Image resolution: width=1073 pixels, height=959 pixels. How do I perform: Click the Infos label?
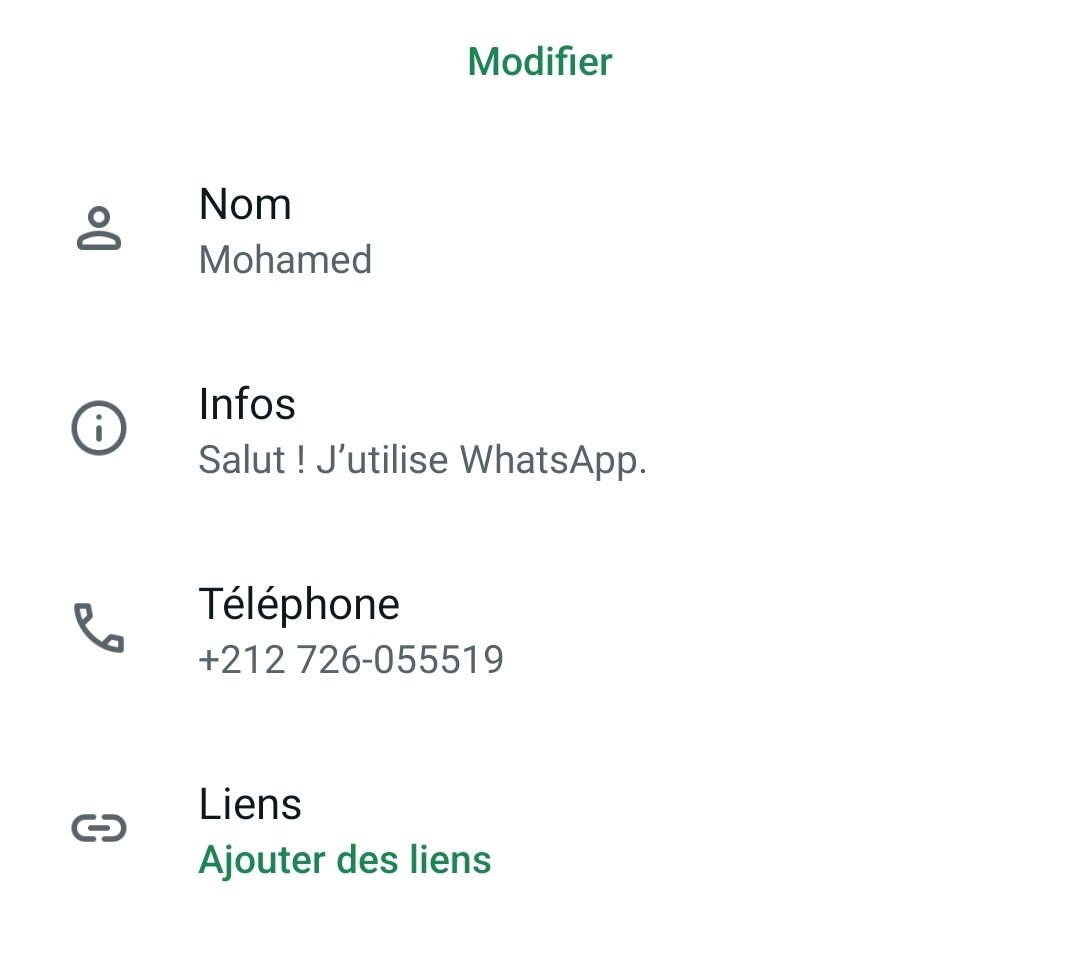click(247, 405)
